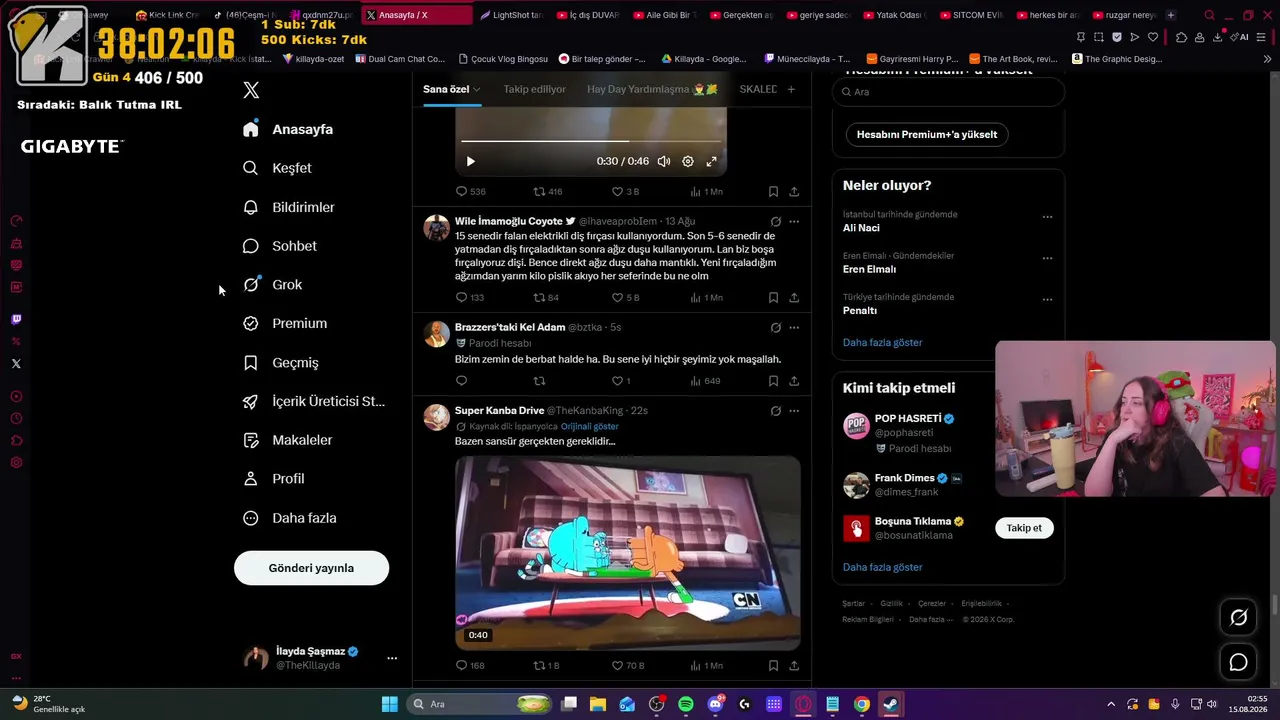The width and height of the screenshot is (1280, 720).
Task: Like the post with 3 B likes
Action: 625,191
